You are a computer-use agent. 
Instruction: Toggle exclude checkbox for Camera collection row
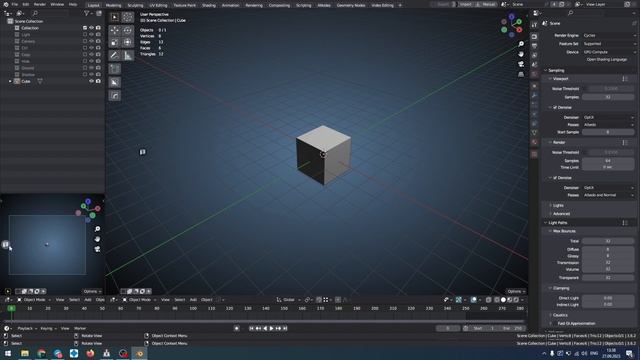pos(85,41)
